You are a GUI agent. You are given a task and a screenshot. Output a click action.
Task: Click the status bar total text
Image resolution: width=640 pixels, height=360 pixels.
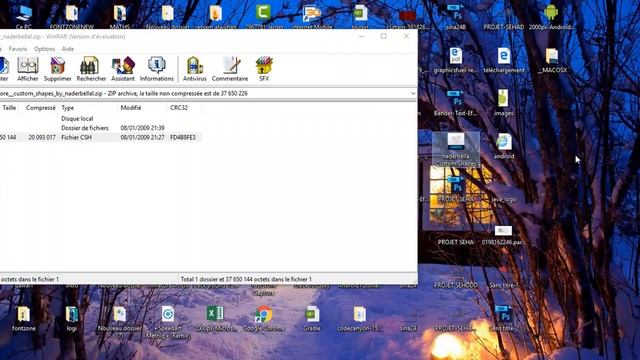246,279
